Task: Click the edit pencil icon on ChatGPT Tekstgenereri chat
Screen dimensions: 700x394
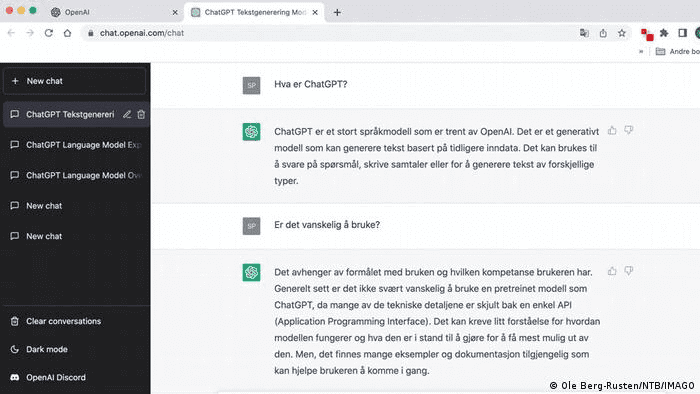Action: coord(127,115)
